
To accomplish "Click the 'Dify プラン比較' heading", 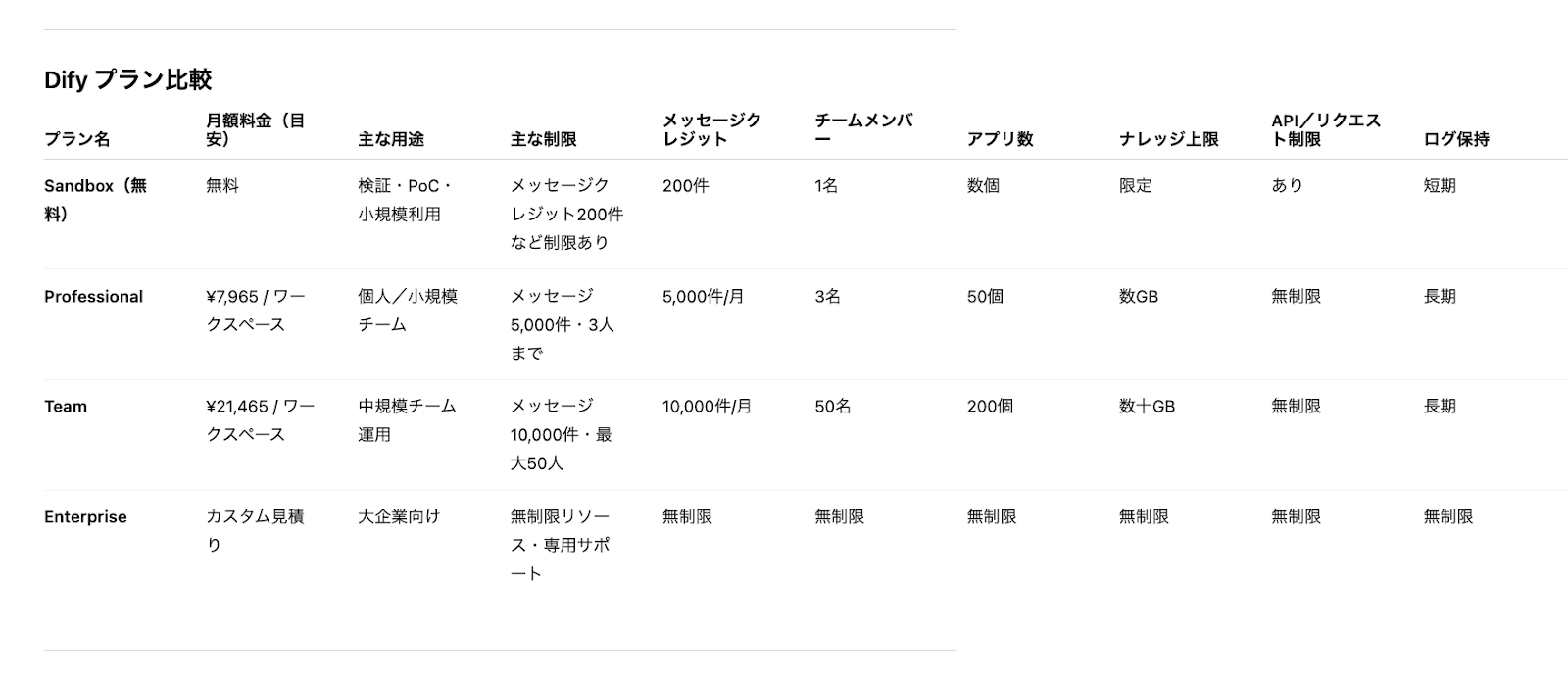I will click(127, 79).
